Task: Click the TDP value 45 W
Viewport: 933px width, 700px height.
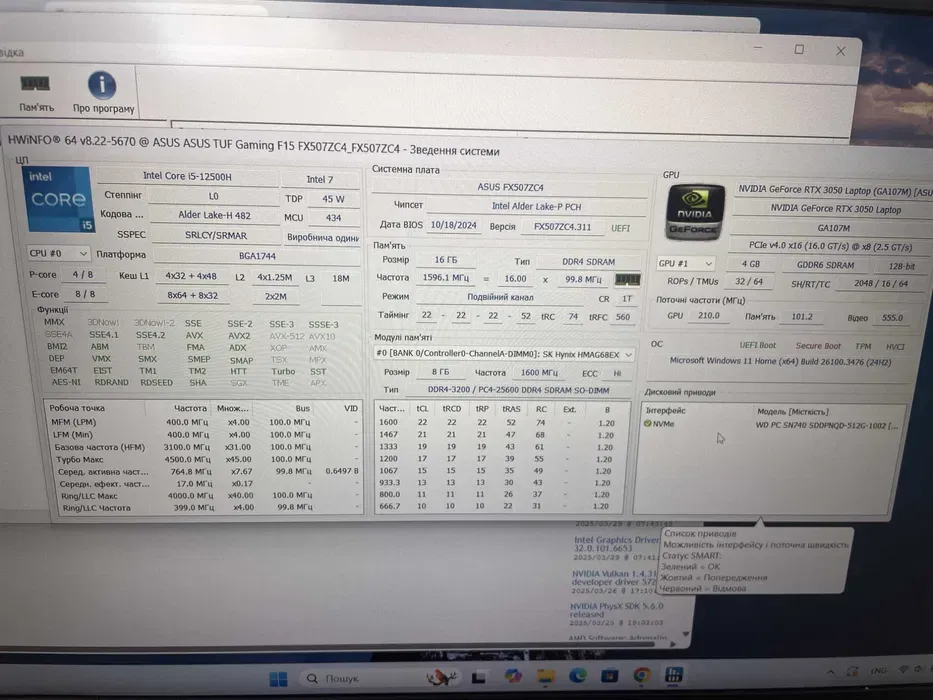Action: 333,199
